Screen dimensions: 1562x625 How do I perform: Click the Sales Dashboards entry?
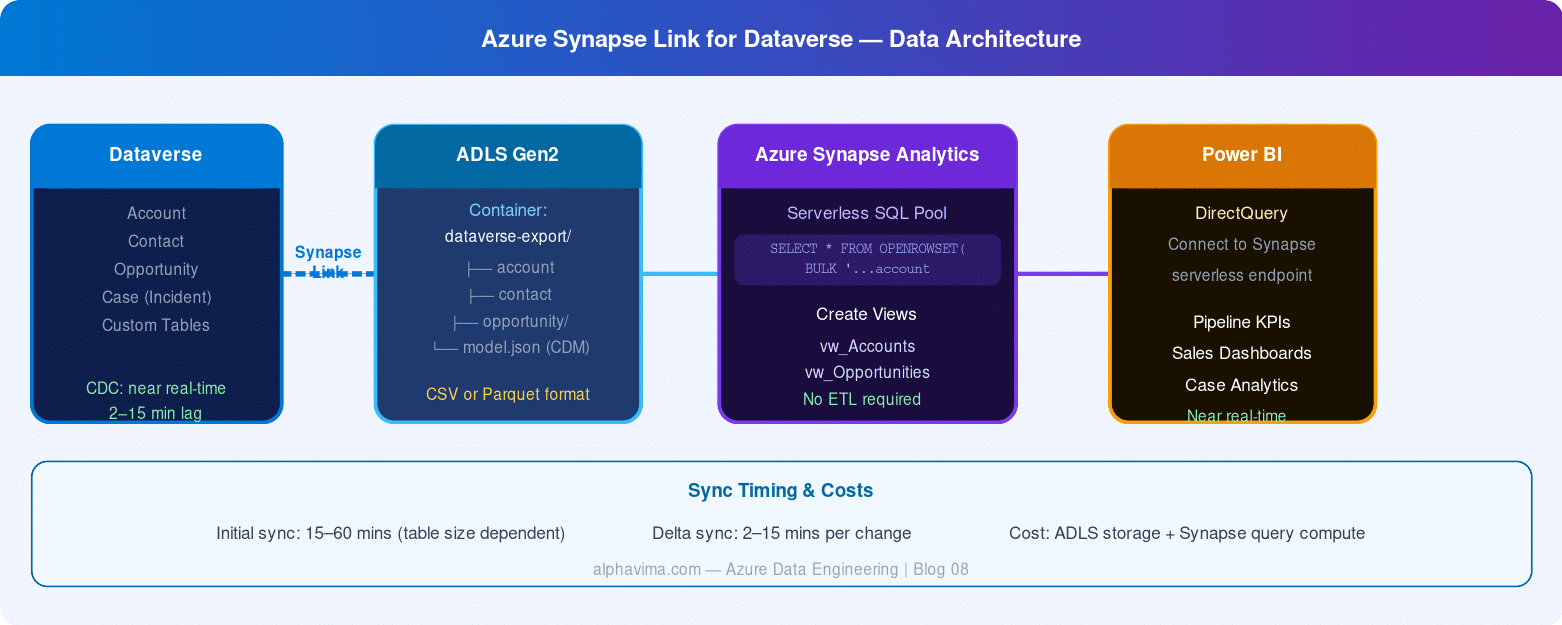(x=1242, y=353)
